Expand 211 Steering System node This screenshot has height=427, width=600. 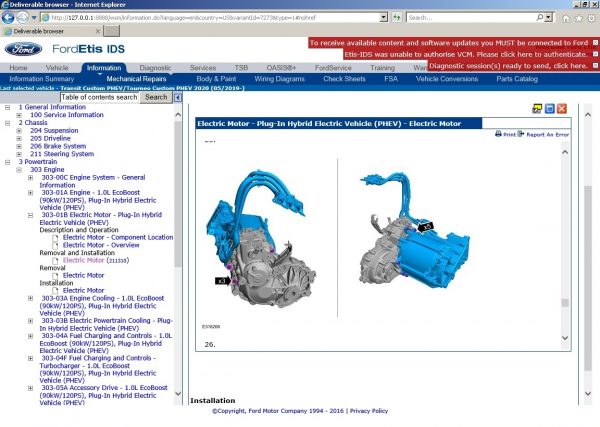pyautogui.click(x=19, y=154)
